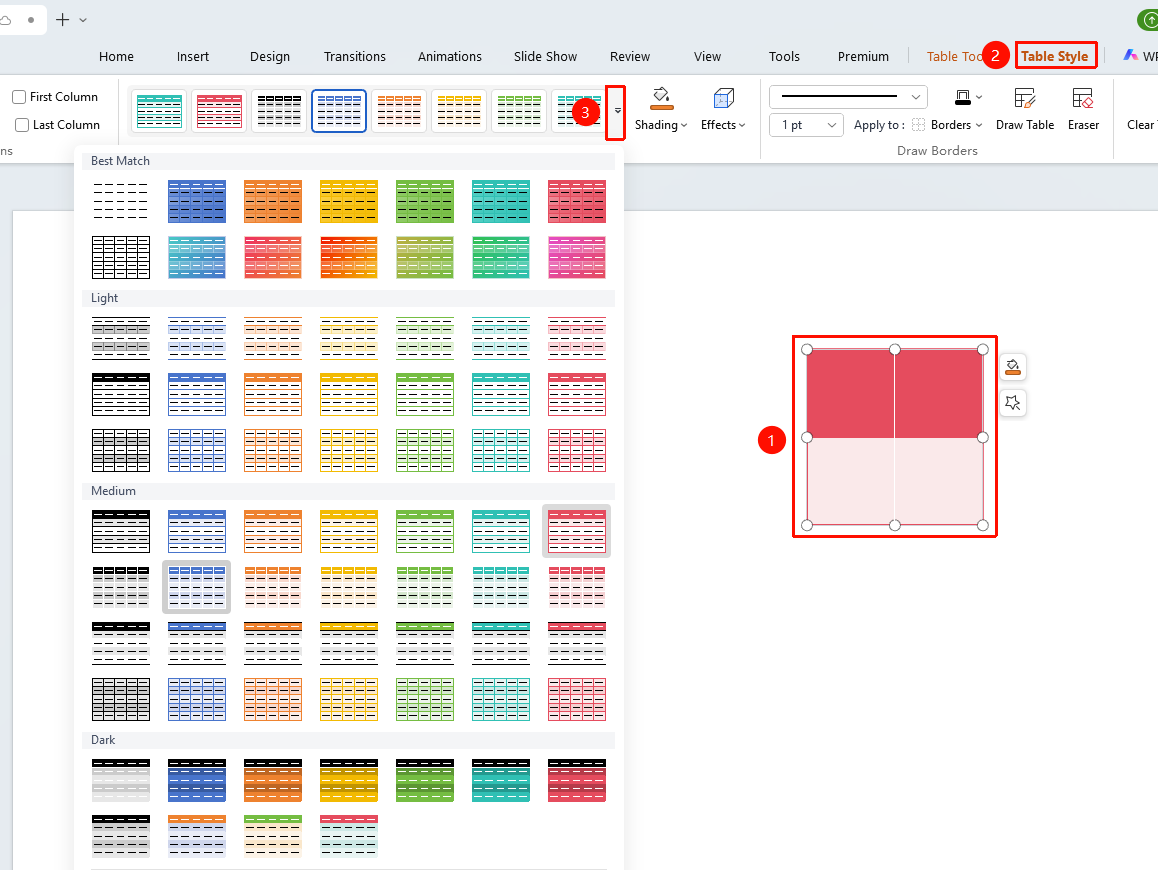
Task: Choose the selected blue style in the ribbon gallery
Action: 339,111
